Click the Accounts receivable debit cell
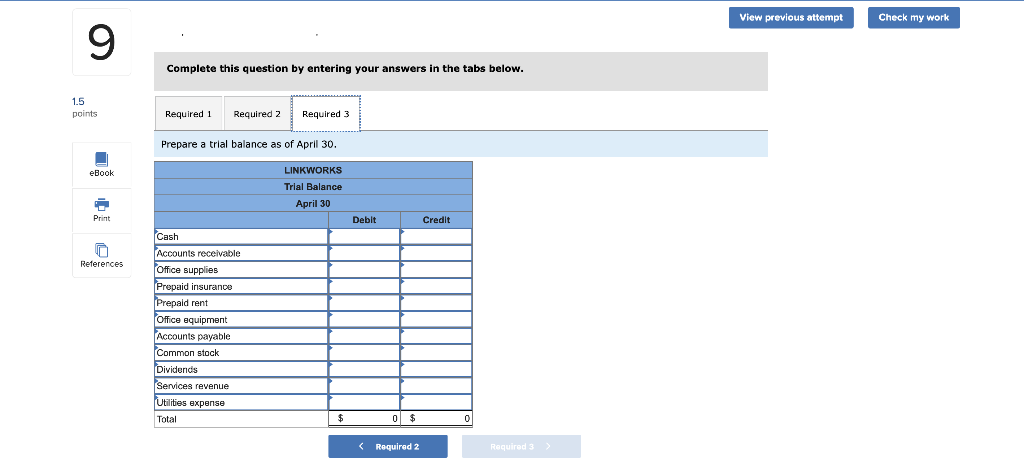 point(364,253)
